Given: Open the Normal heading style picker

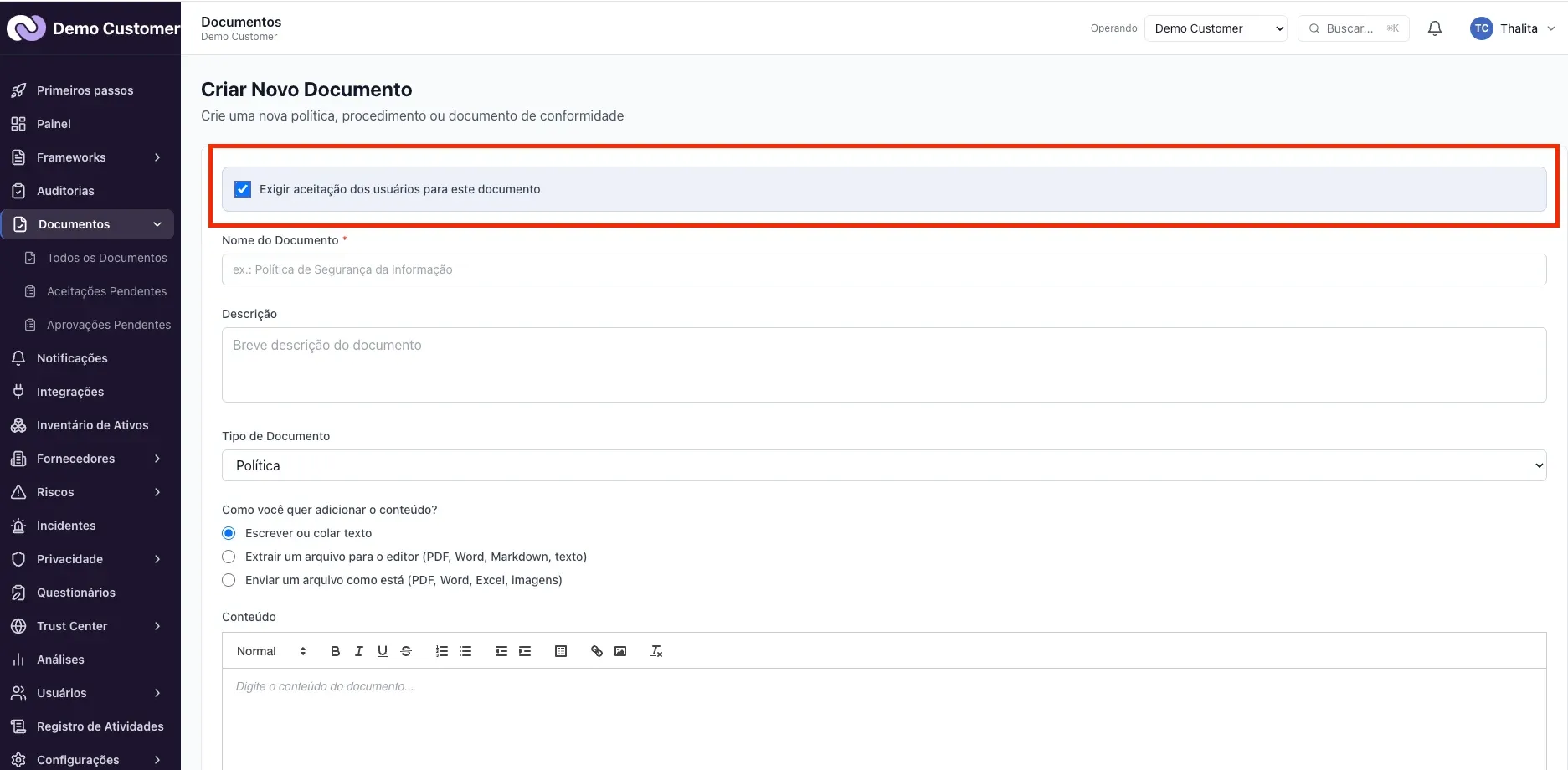Looking at the screenshot, I should 271,651.
